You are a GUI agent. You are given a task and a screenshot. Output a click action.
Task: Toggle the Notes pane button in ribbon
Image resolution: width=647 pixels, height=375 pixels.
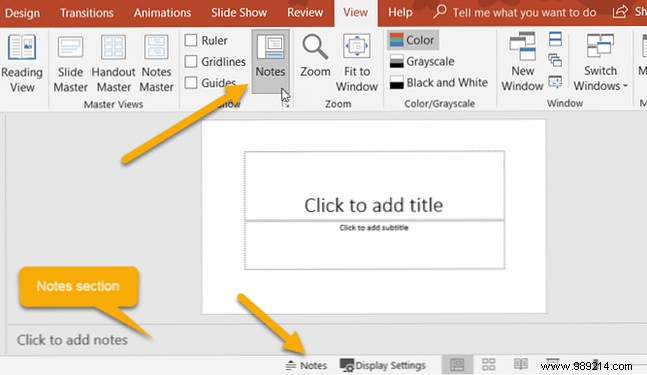click(270, 61)
